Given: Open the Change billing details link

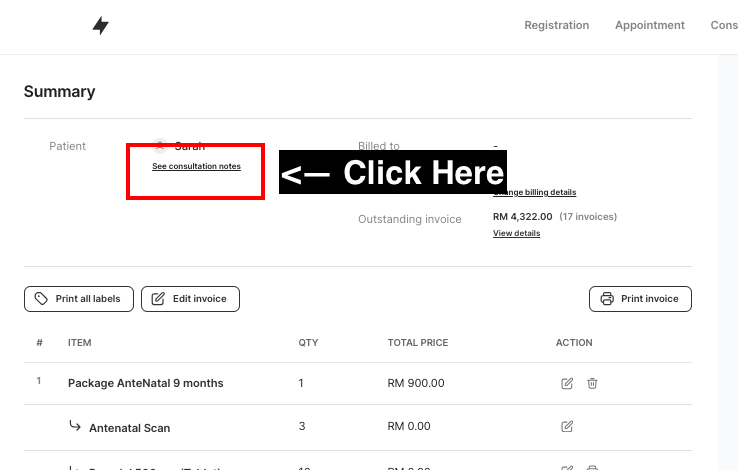Looking at the screenshot, I should tap(535, 192).
